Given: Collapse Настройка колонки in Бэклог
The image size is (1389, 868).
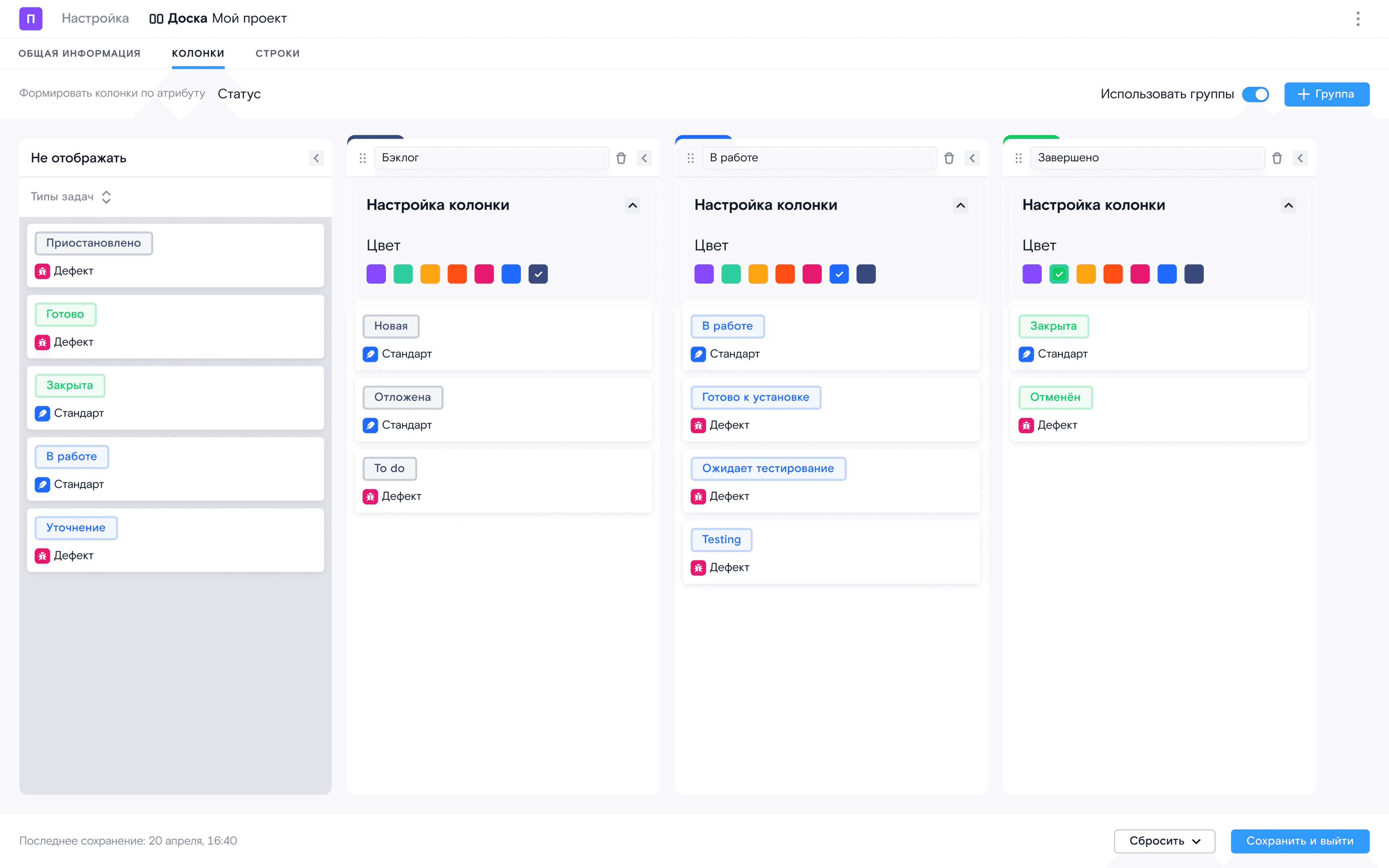Looking at the screenshot, I should 633,205.
